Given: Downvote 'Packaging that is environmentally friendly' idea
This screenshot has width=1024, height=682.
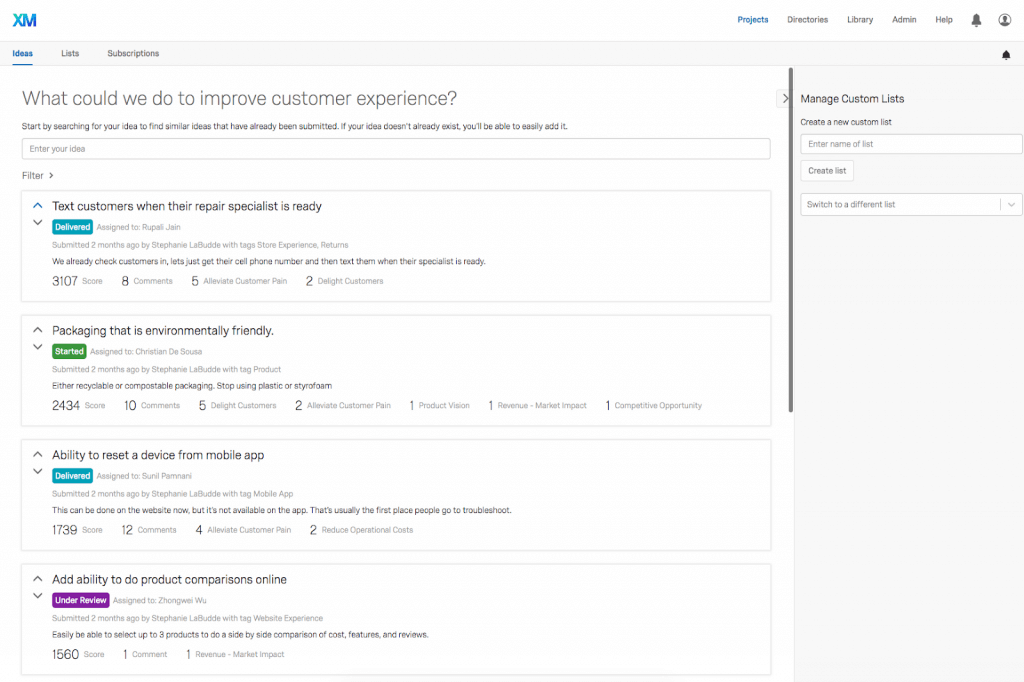Looking at the screenshot, I should [x=38, y=347].
